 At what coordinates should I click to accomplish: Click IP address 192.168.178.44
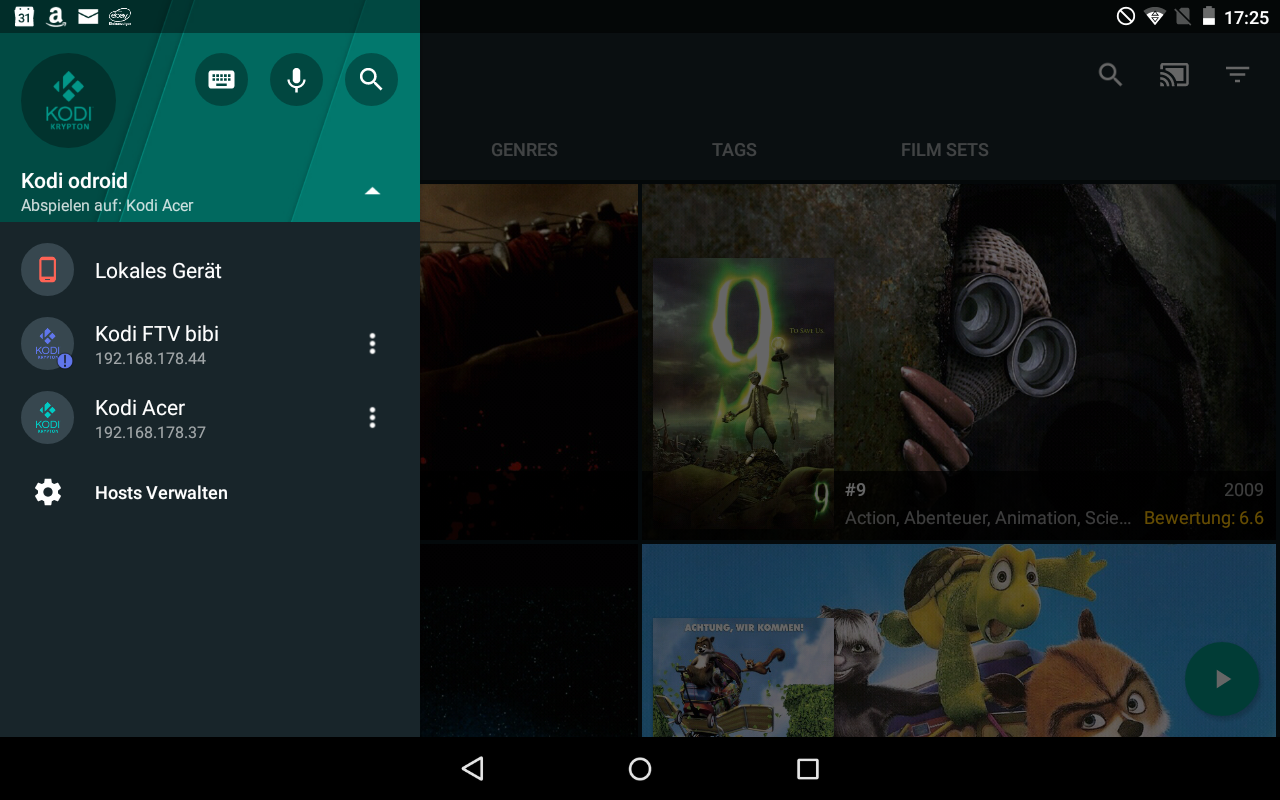coord(150,359)
